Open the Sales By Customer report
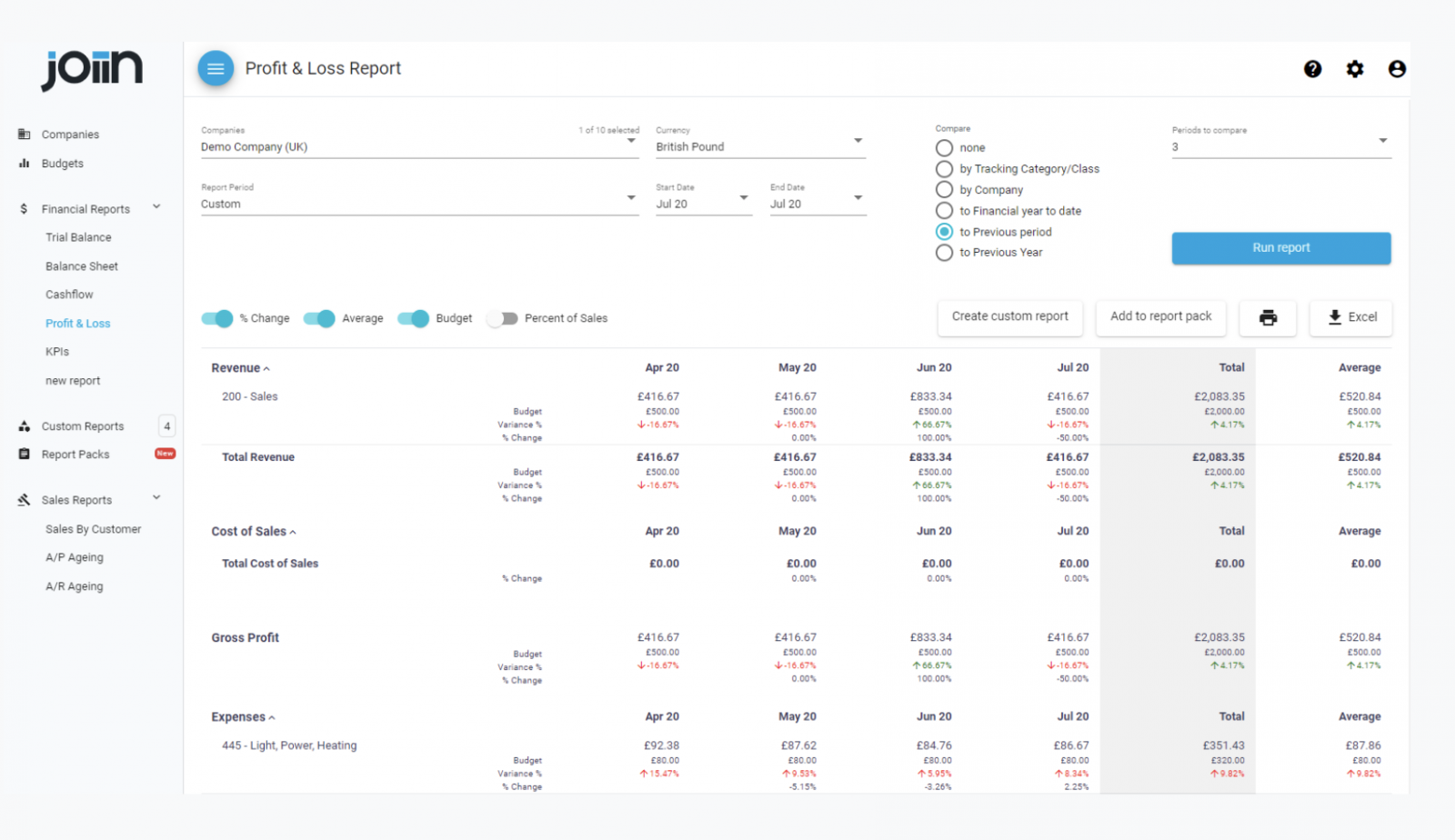Image resolution: width=1455 pixels, height=840 pixels. [x=93, y=528]
